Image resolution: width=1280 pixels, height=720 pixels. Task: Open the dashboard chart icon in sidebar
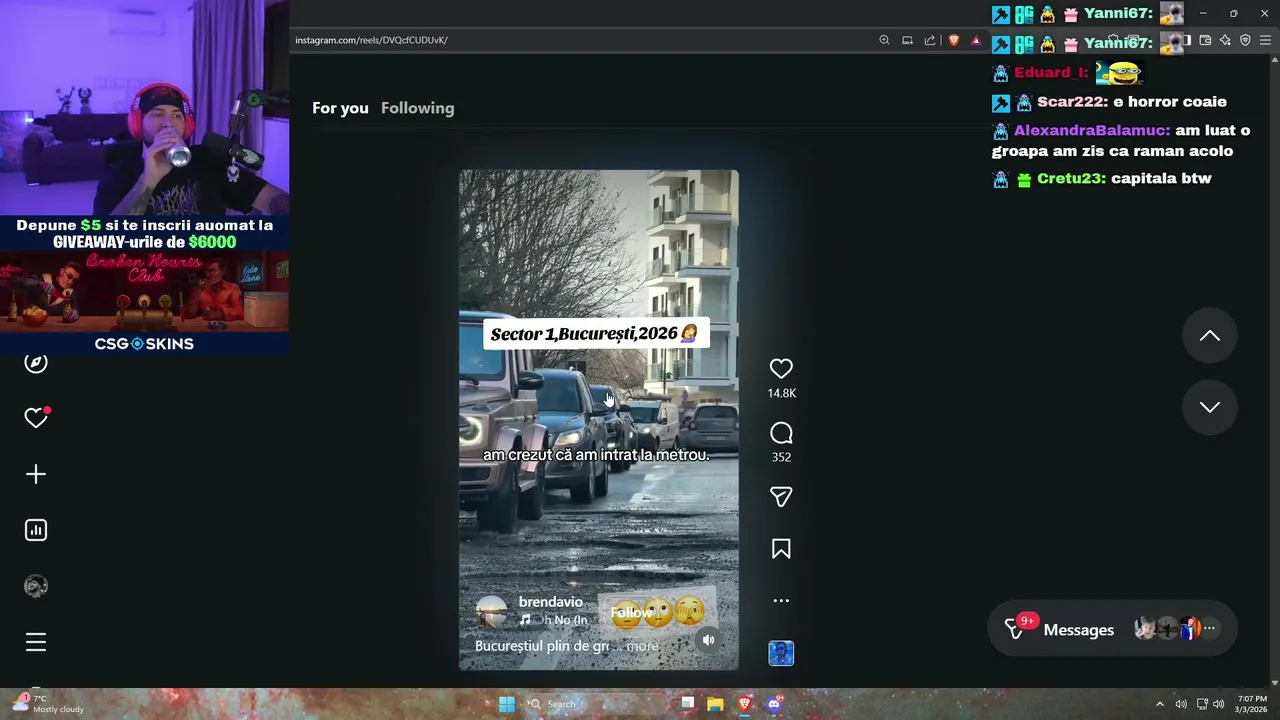click(x=36, y=530)
